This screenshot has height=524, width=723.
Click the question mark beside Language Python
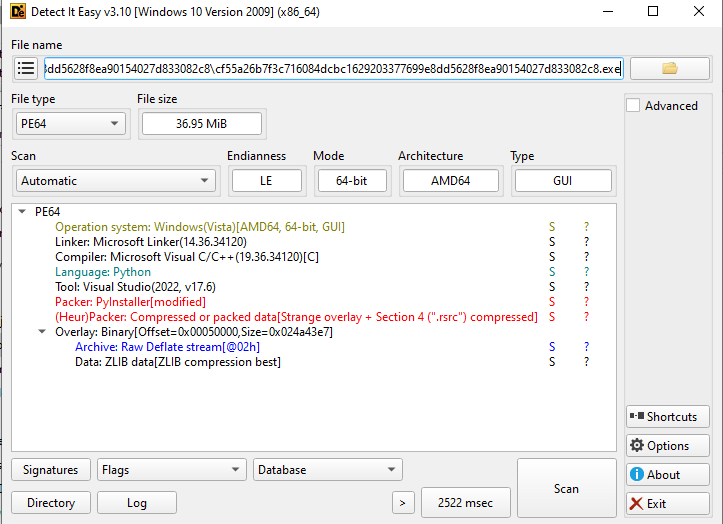point(586,272)
